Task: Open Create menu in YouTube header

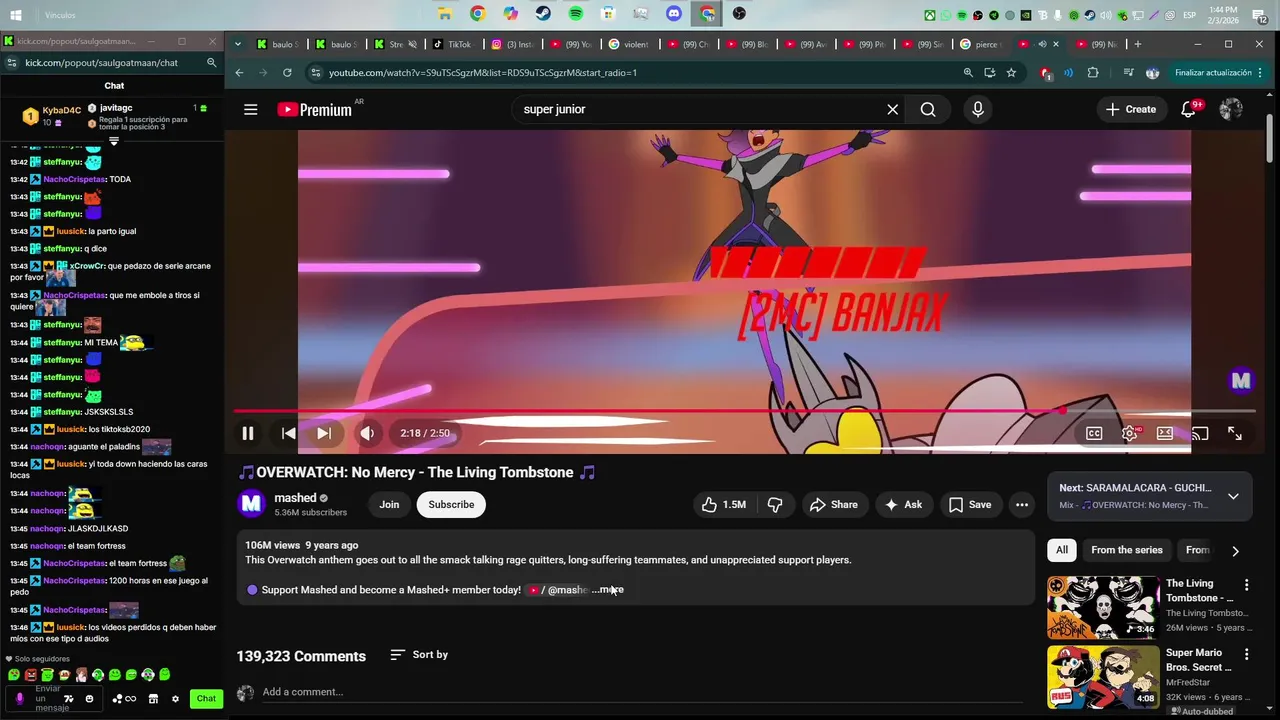Action: [x=1131, y=110]
